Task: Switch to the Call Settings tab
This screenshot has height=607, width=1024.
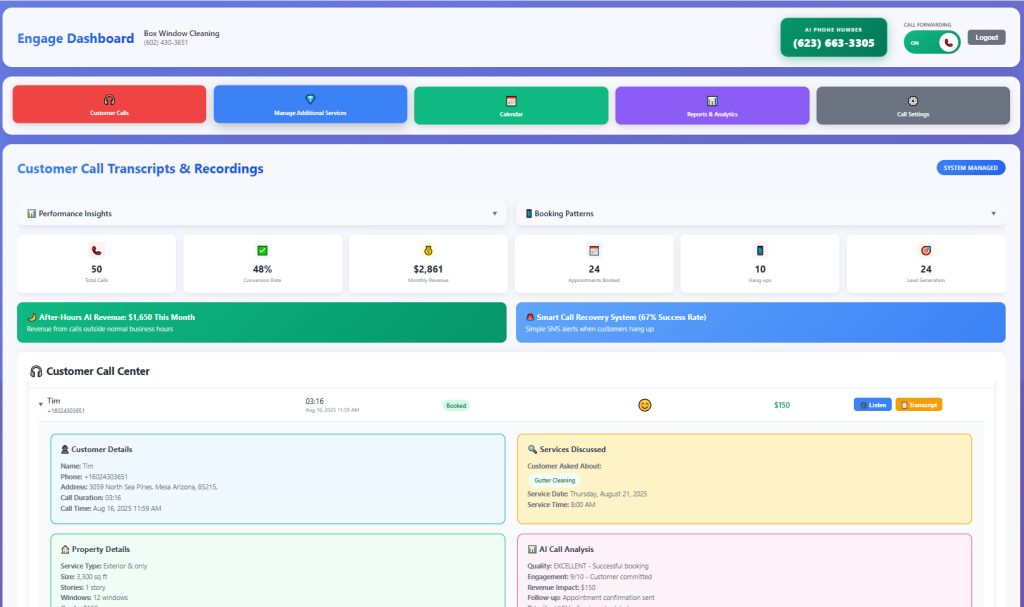Action: (x=913, y=105)
